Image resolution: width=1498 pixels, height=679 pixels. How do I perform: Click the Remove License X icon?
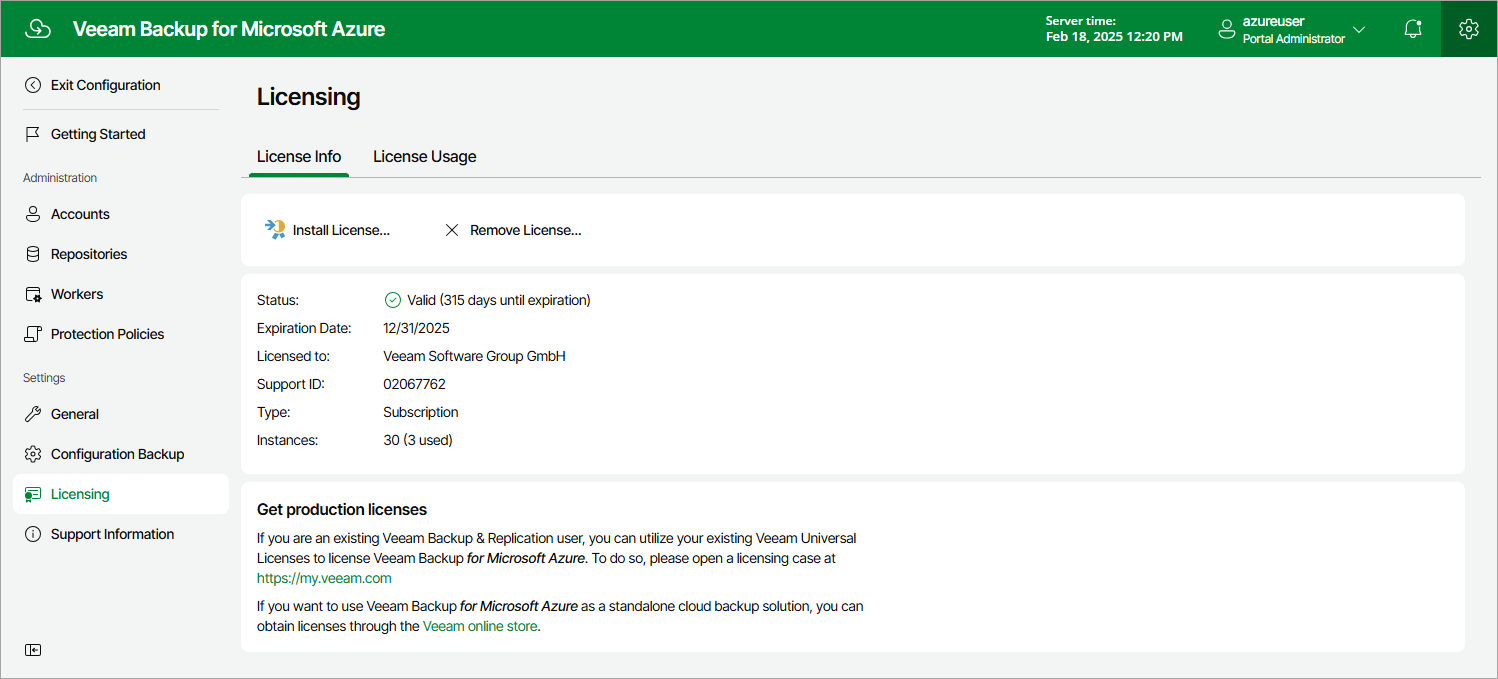point(452,230)
